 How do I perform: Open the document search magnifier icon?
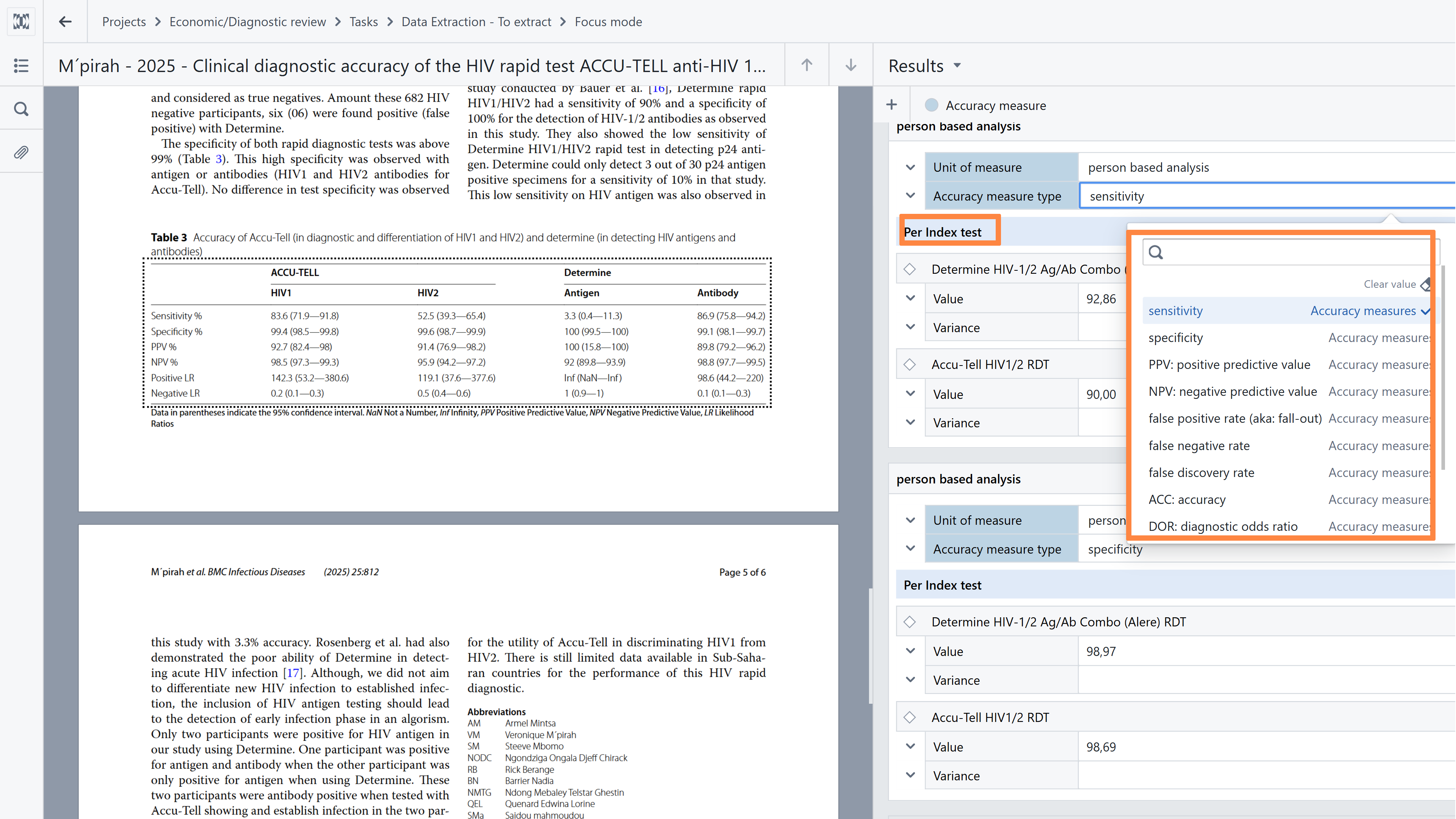[22, 108]
